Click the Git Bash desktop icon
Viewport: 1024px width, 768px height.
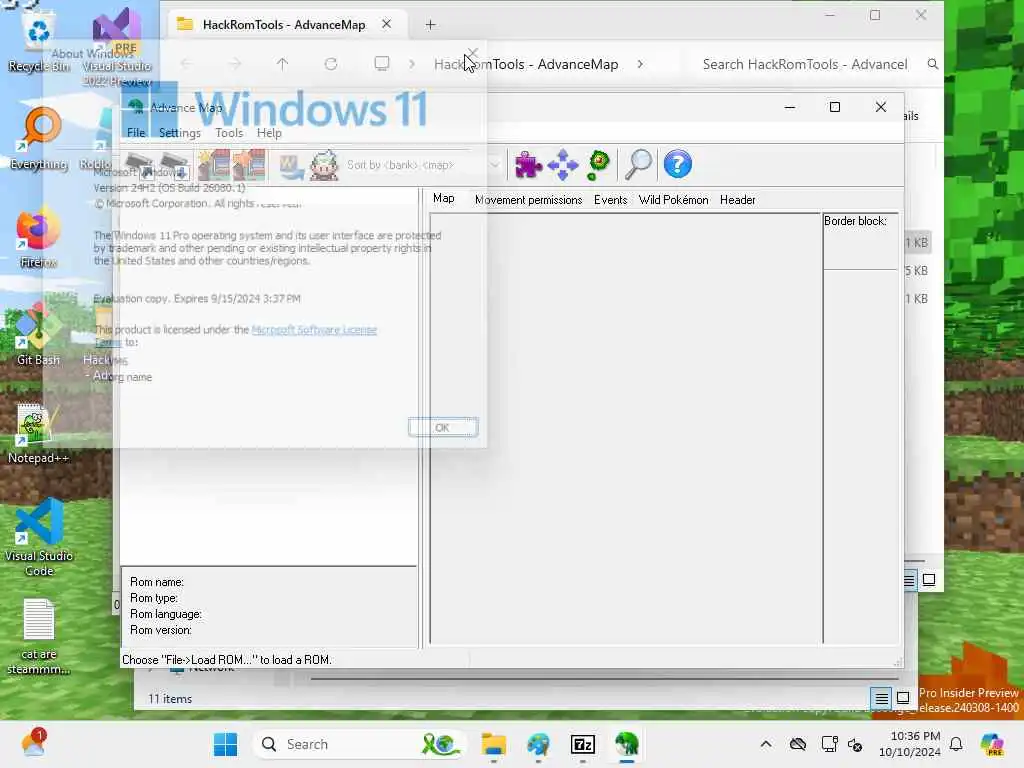[x=39, y=336]
